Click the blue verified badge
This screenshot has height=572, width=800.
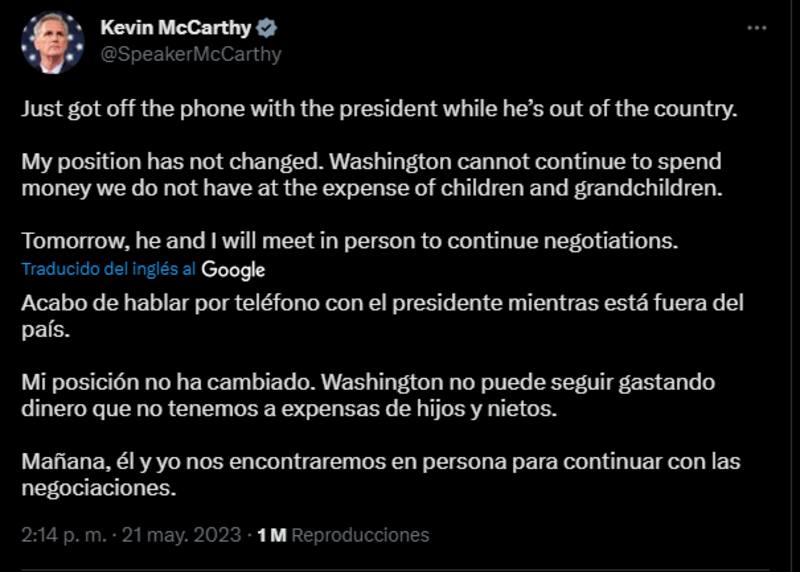[267, 29]
